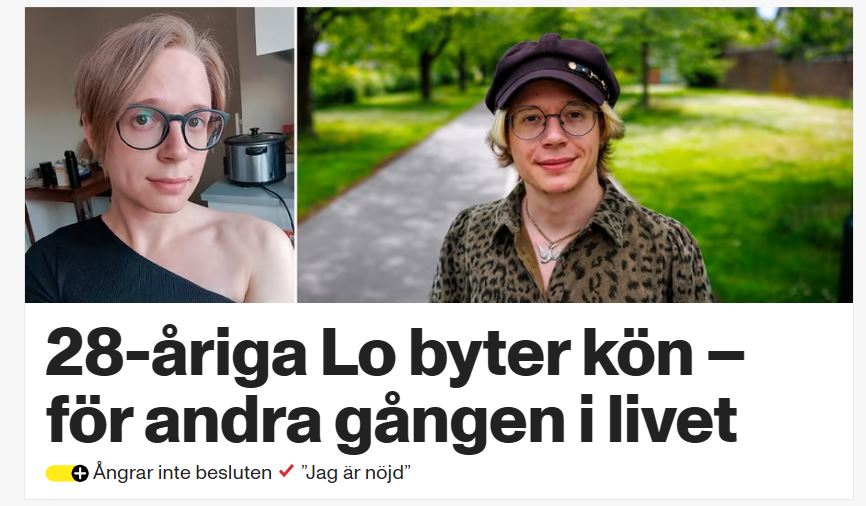Click the quote "Jag är nöjd"
The width and height of the screenshot is (866, 506).
[356, 473]
